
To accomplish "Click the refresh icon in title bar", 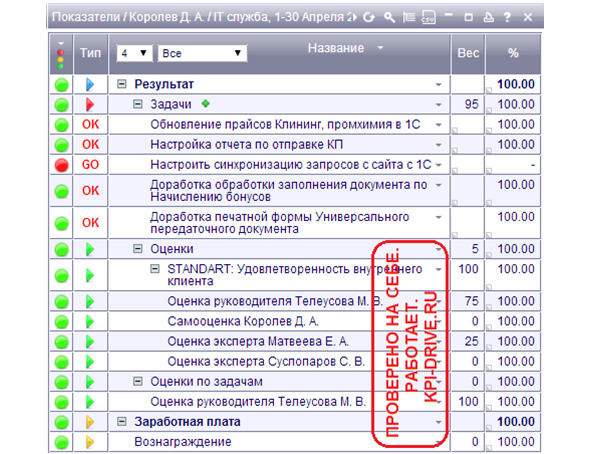I will click(369, 17).
